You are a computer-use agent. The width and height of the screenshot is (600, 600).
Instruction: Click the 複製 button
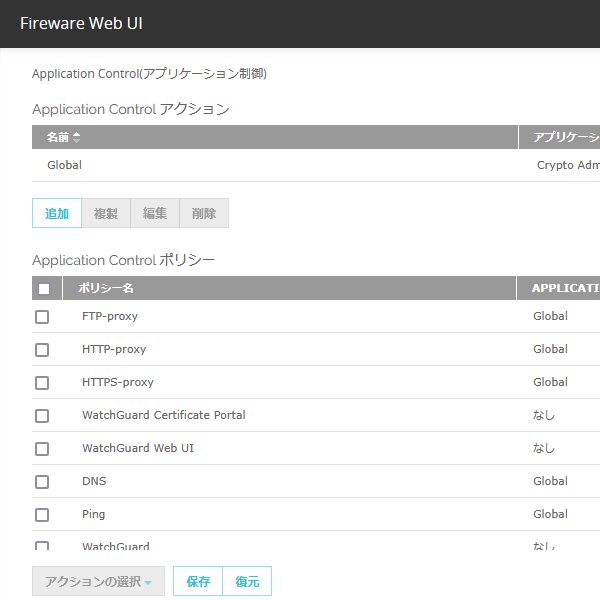(x=106, y=213)
